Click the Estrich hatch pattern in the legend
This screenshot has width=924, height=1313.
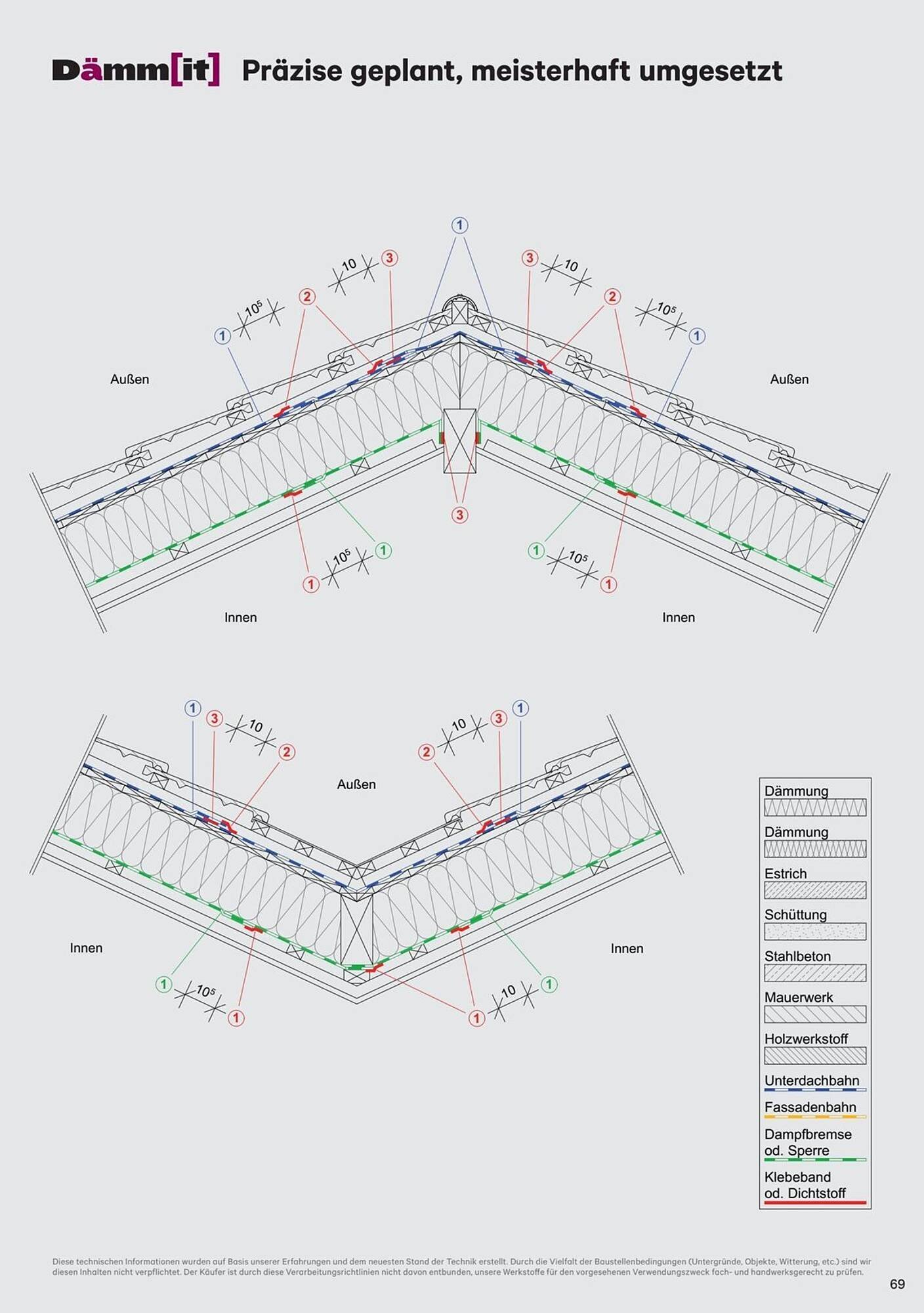pyautogui.click(x=814, y=890)
